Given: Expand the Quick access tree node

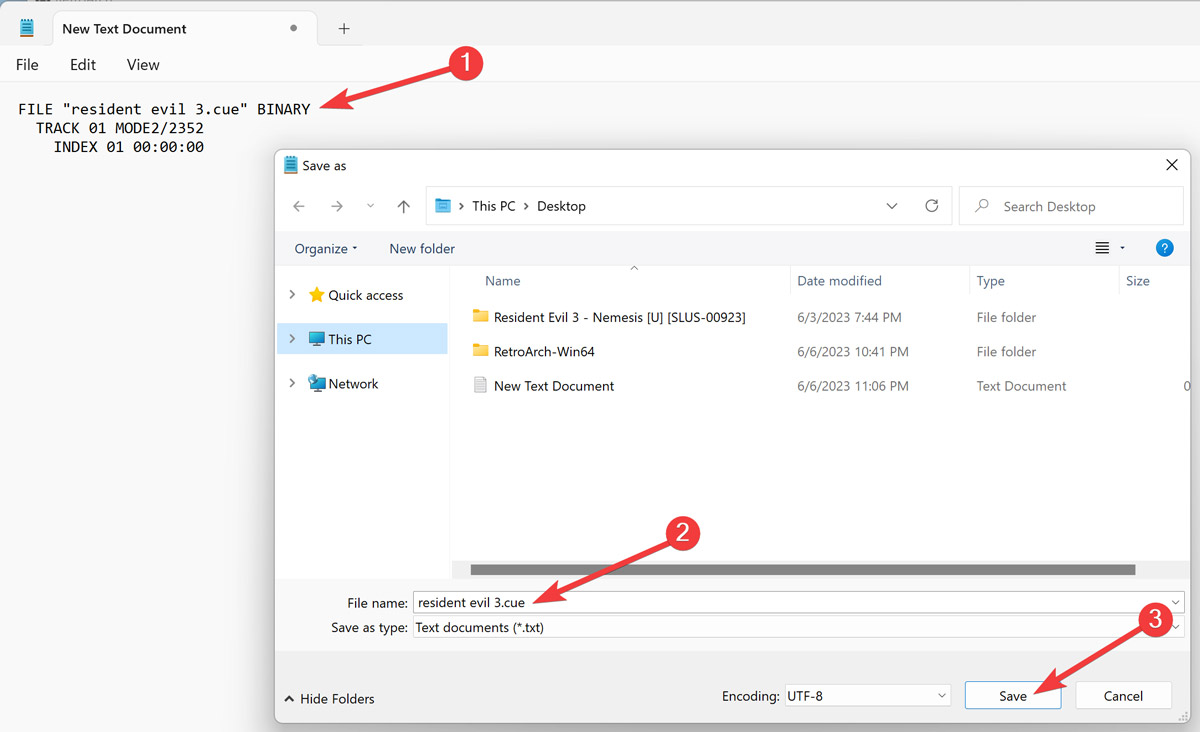Looking at the screenshot, I should click(292, 295).
